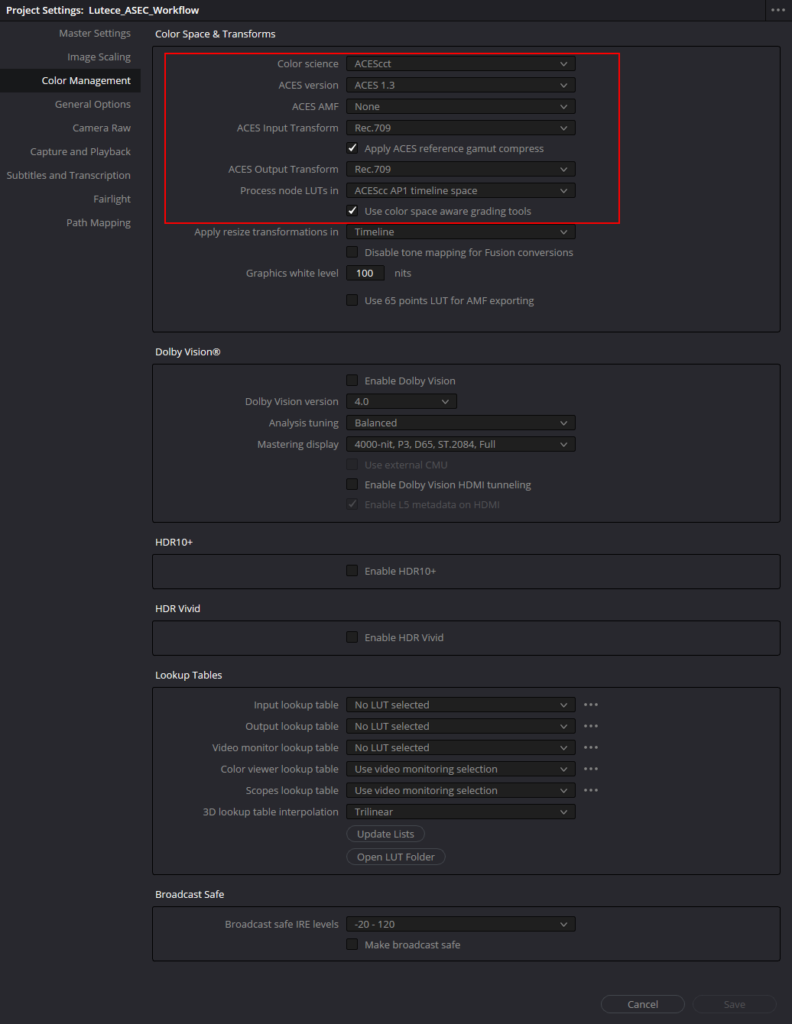This screenshot has height=1024, width=792.
Task: Open the Color science dropdown
Action: 460,64
